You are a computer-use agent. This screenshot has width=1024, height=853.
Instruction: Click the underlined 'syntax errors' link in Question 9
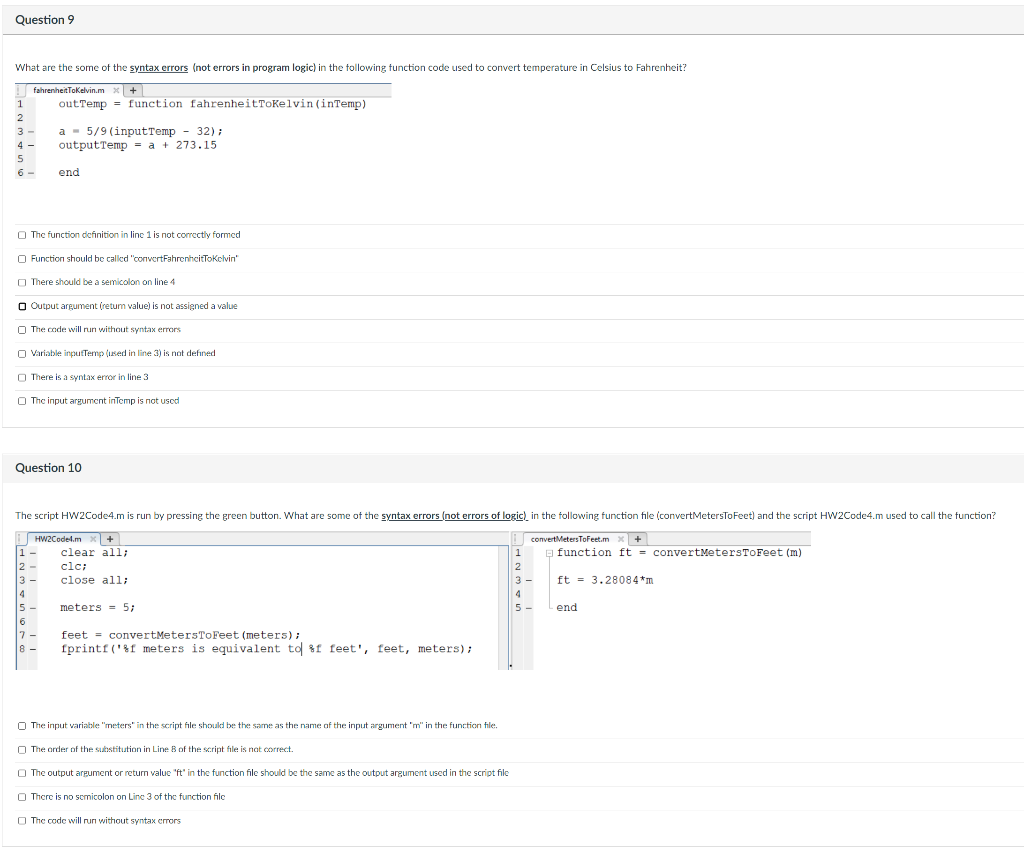pos(158,67)
